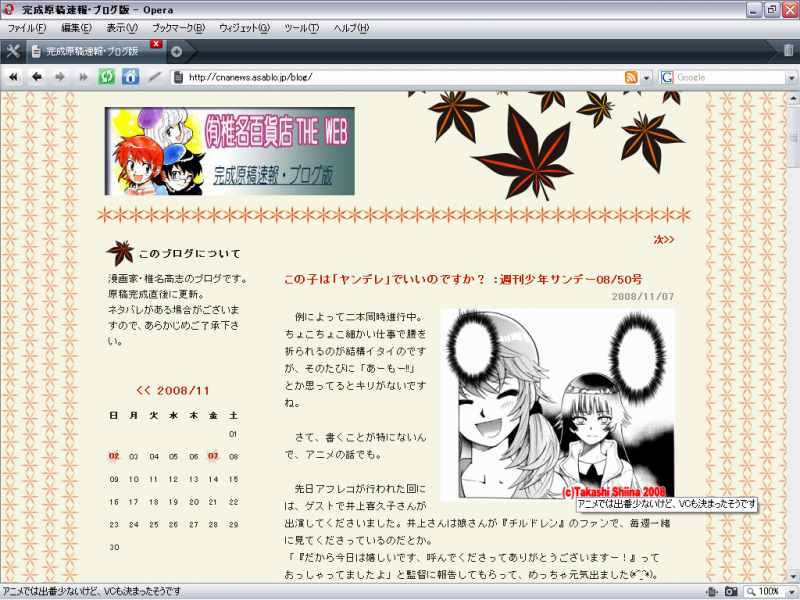Go to previous month via << link
This screenshot has height=600, width=800.
tap(143, 391)
